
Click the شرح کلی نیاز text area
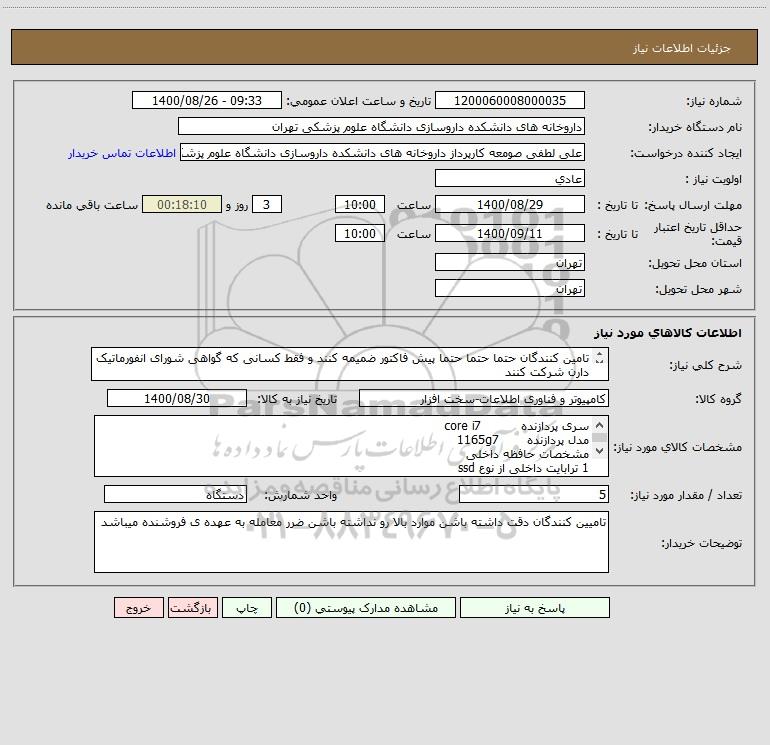coord(350,364)
